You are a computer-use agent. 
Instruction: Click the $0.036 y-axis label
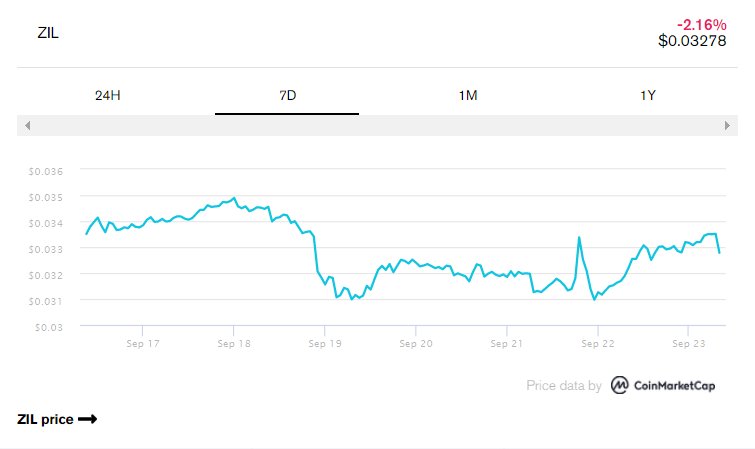46,171
